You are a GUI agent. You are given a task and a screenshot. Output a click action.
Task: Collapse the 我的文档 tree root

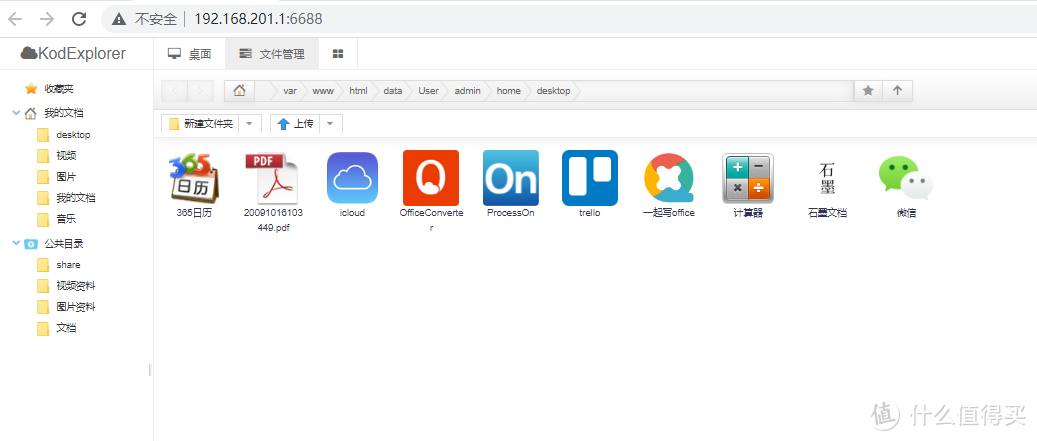pos(16,113)
